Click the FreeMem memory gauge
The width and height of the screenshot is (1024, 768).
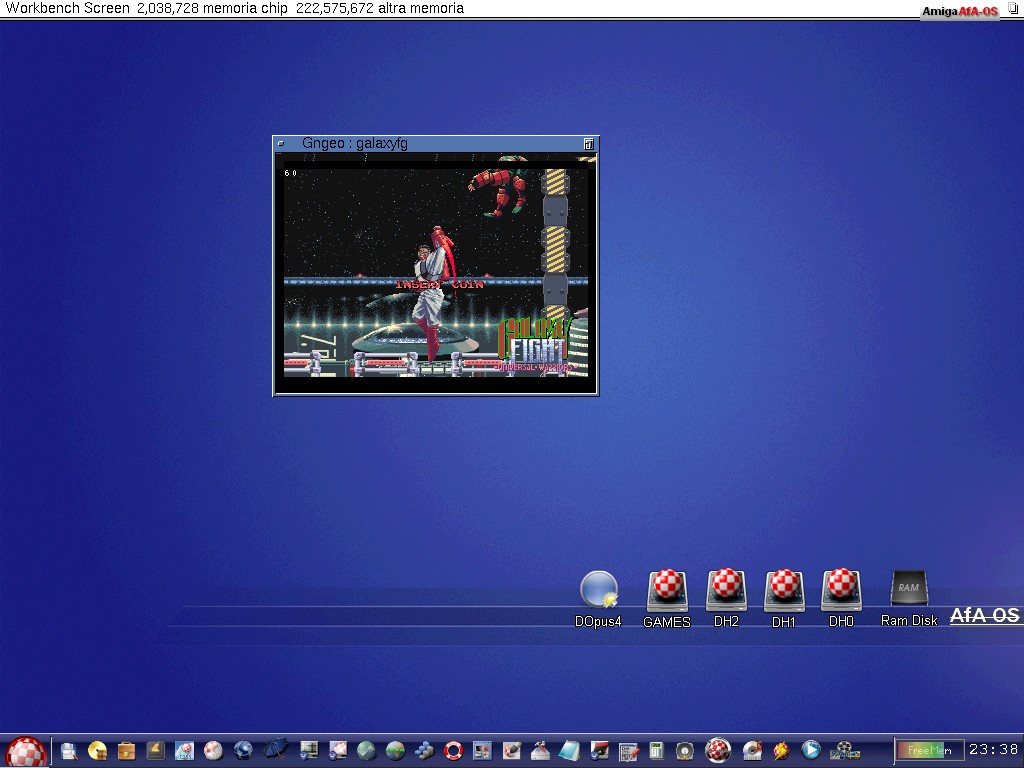(929, 750)
